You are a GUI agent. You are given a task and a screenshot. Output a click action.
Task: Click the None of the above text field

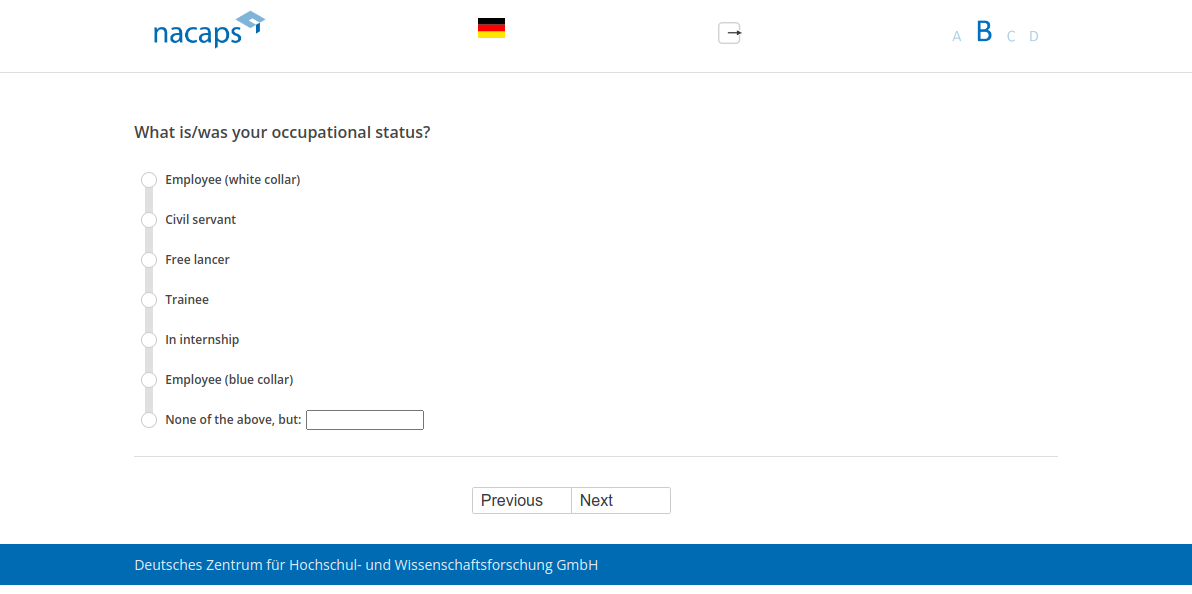[x=365, y=420]
